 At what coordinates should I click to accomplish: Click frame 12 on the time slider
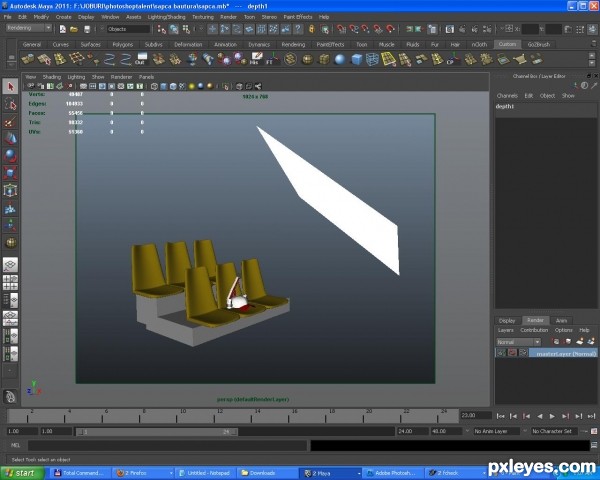(219, 416)
